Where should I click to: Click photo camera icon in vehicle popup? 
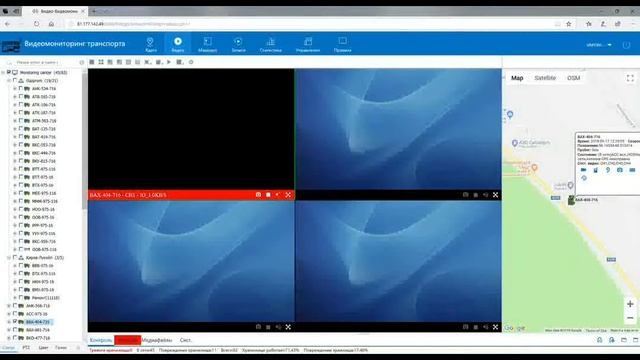(620, 170)
